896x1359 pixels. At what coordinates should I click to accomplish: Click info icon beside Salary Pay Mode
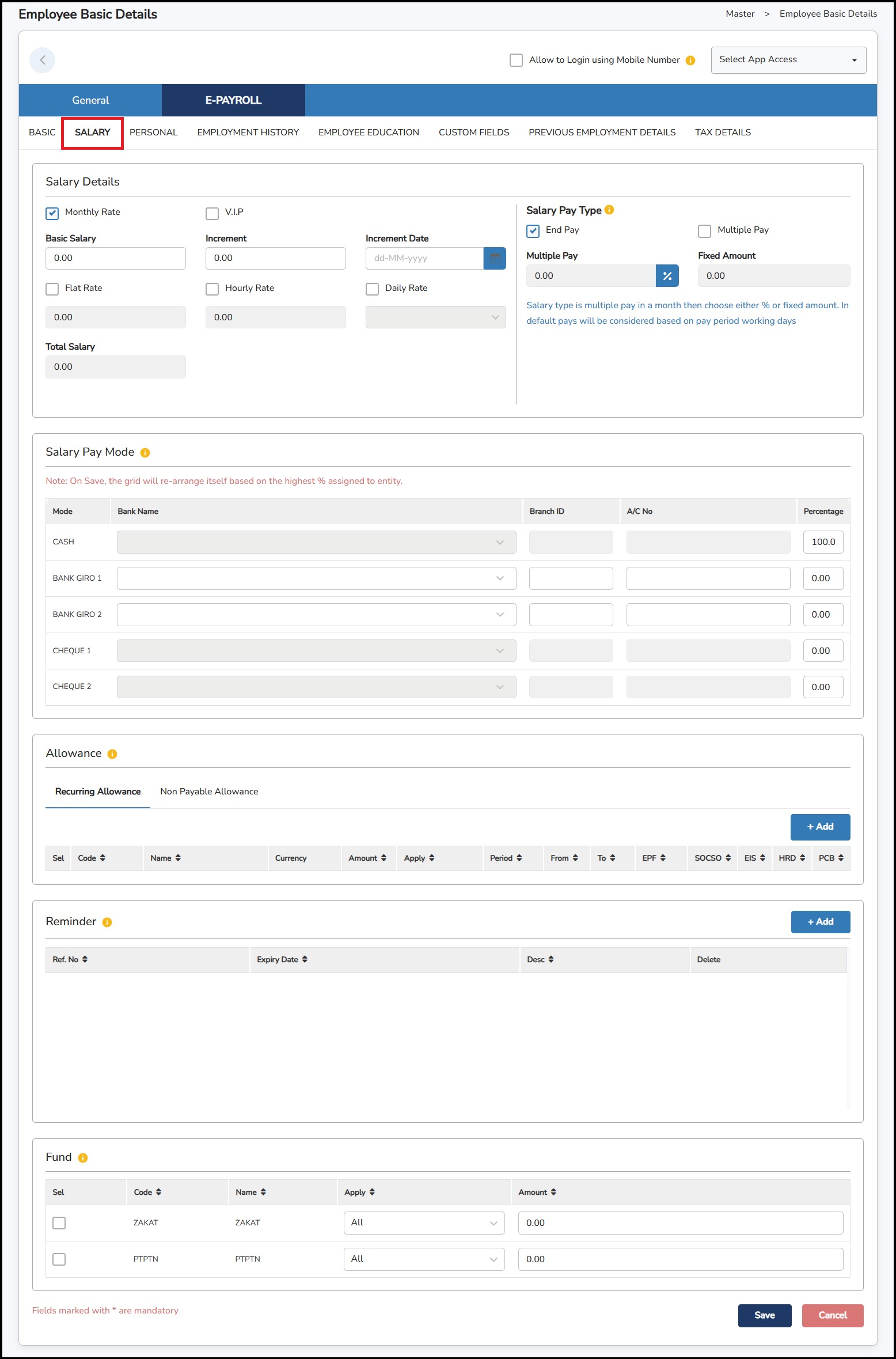coord(145,453)
